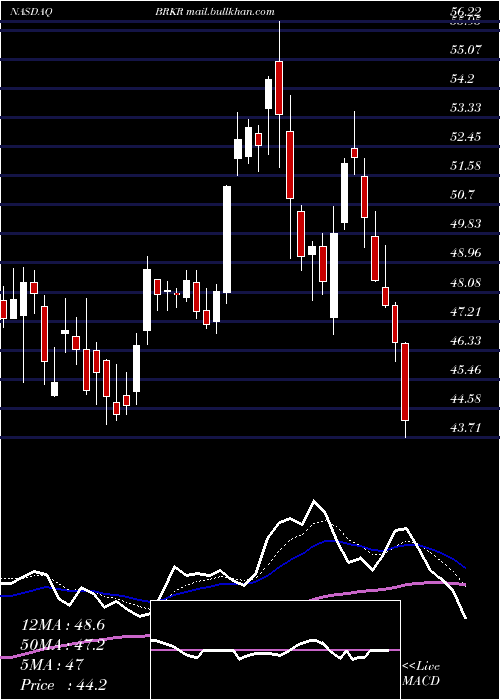Click the 47.21 price axis label
The image size is (500, 700).
click(x=466, y=312)
